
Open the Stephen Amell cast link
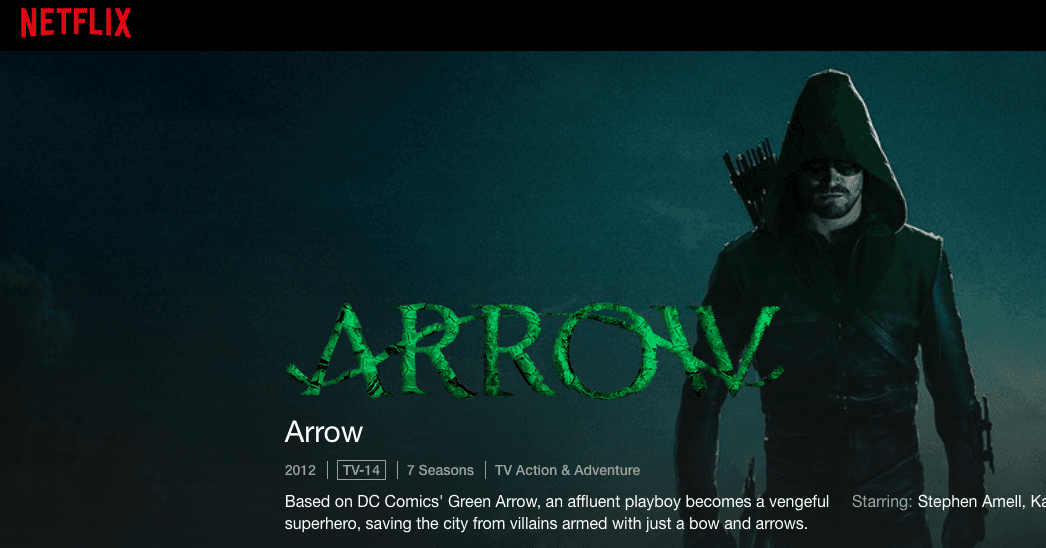coord(970,501)
